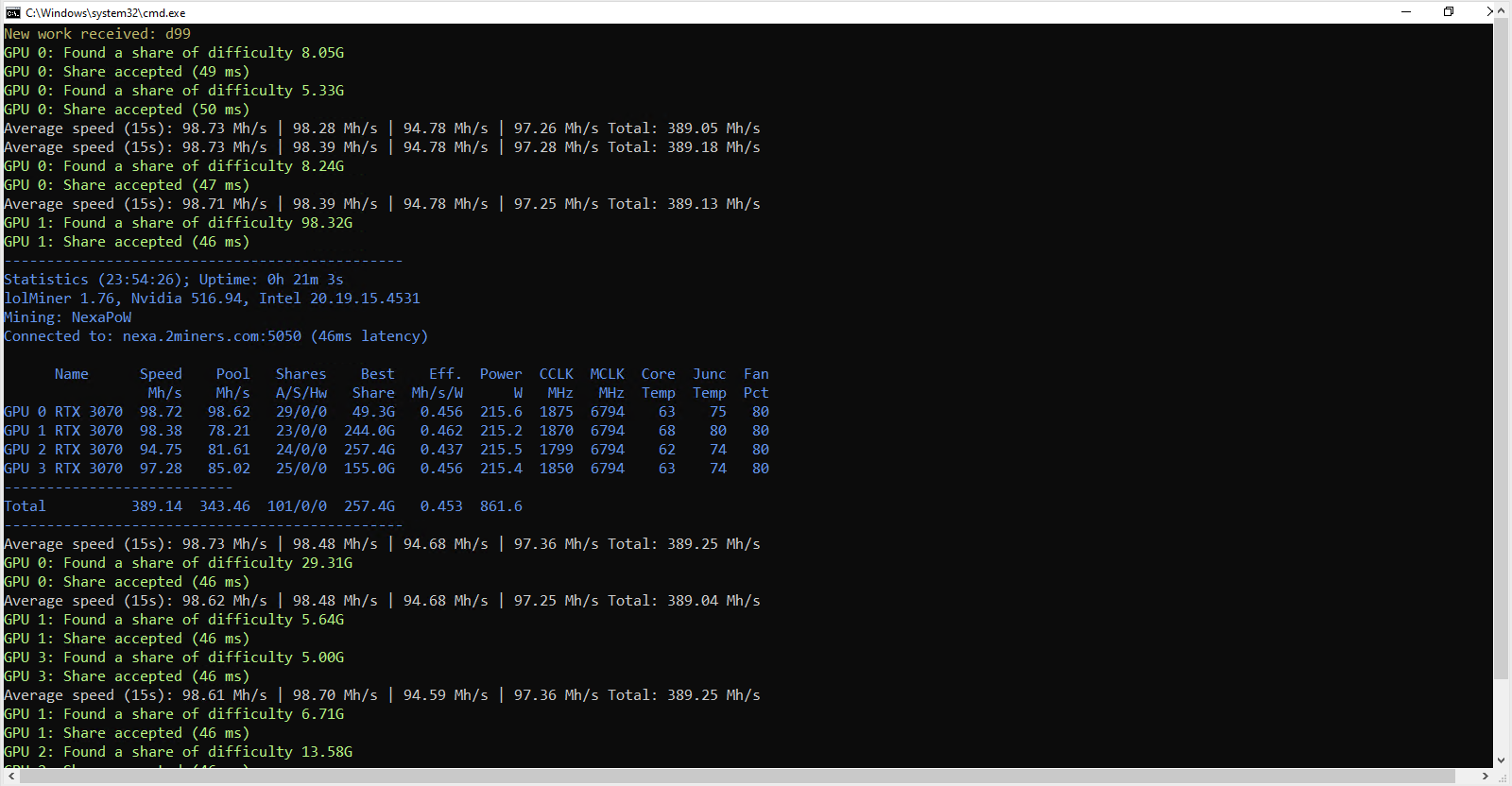Click the horizontal scrollbar thumb
Viewport: 1512px width, 786px height.
739,776
